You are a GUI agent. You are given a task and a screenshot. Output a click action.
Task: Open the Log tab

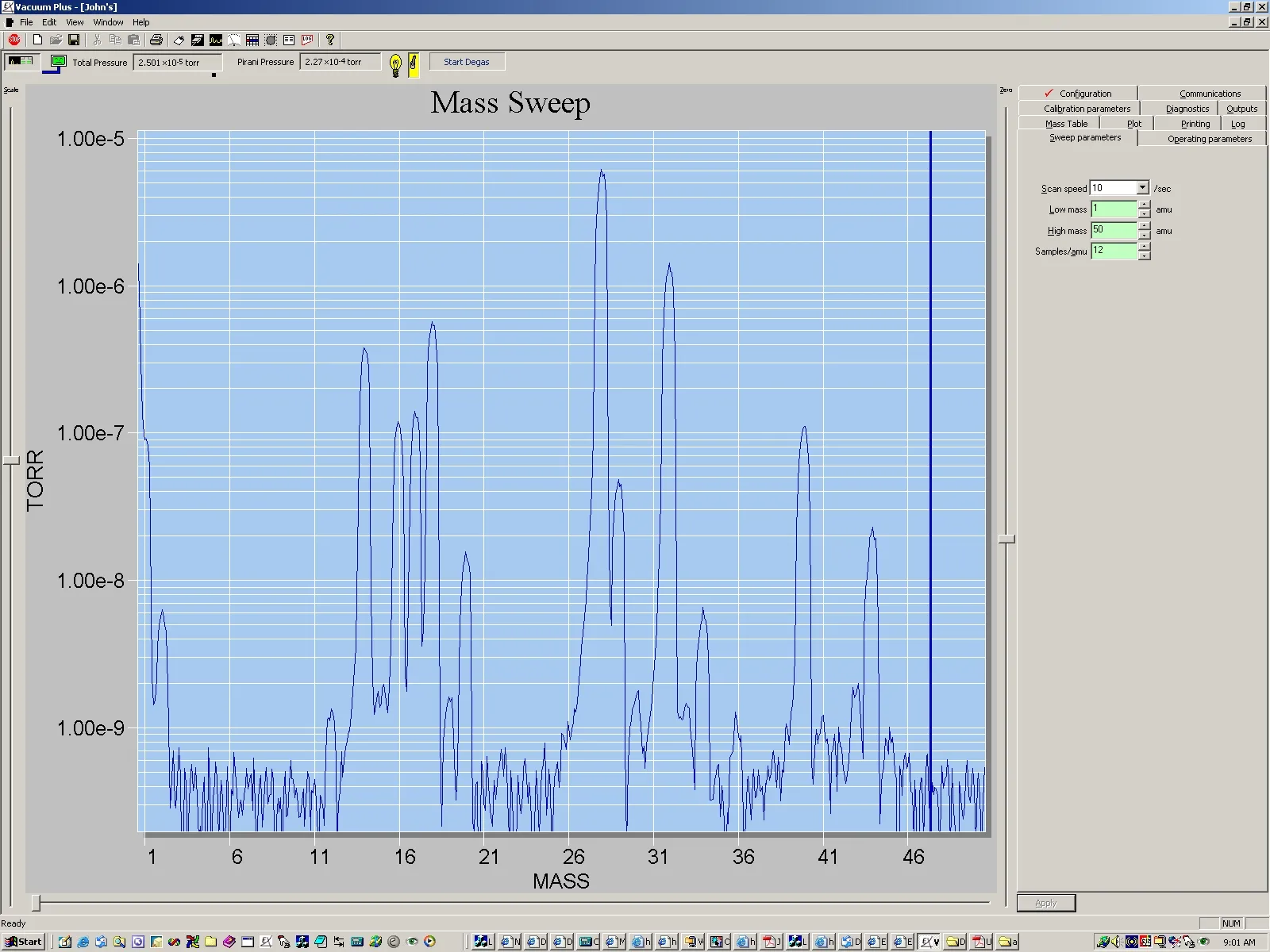[1244, 124]
